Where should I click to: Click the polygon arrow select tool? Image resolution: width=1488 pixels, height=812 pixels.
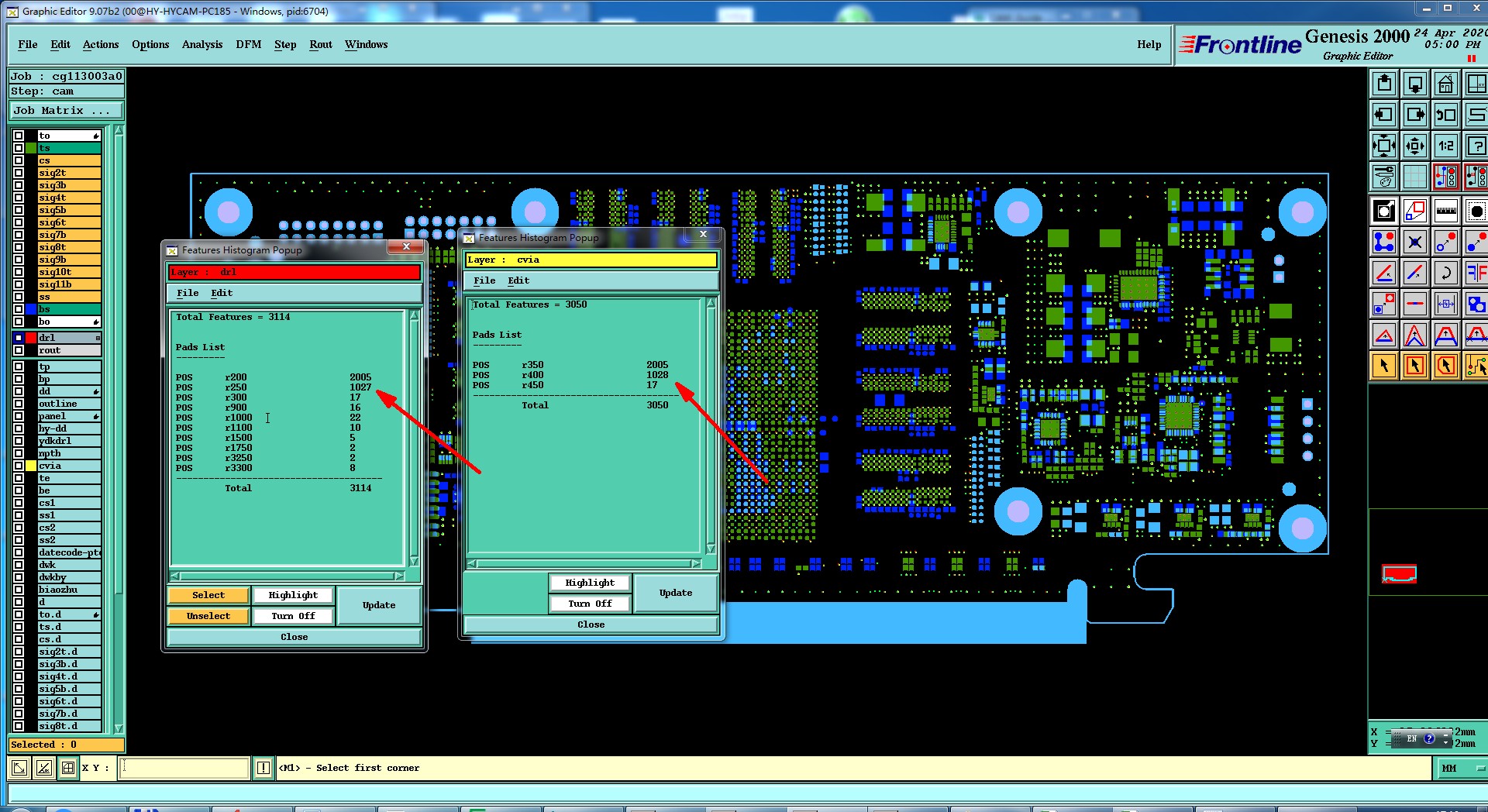(1446, 366)
